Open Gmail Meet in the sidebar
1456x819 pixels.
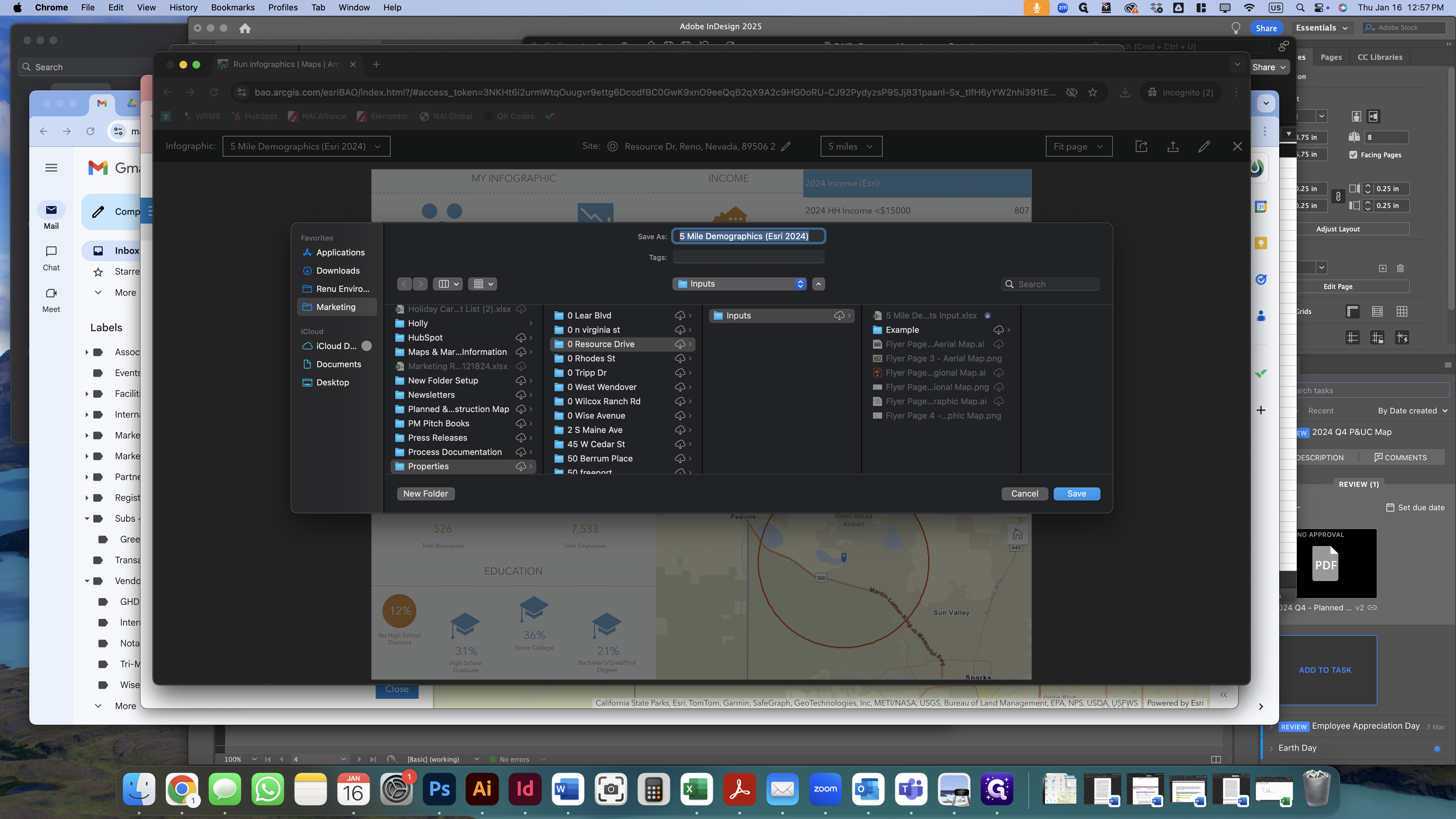coord(51,300)
